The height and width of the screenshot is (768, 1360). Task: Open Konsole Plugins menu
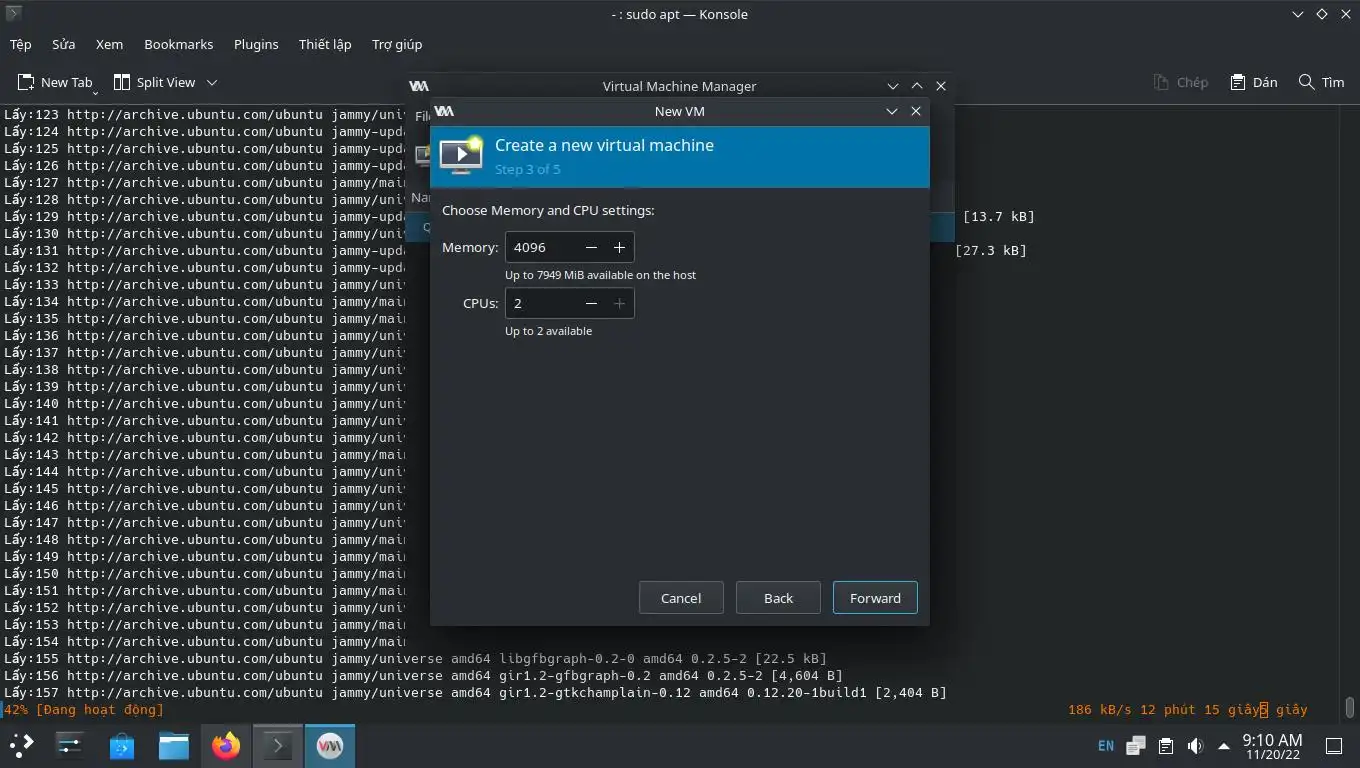[x=256, y=44]
